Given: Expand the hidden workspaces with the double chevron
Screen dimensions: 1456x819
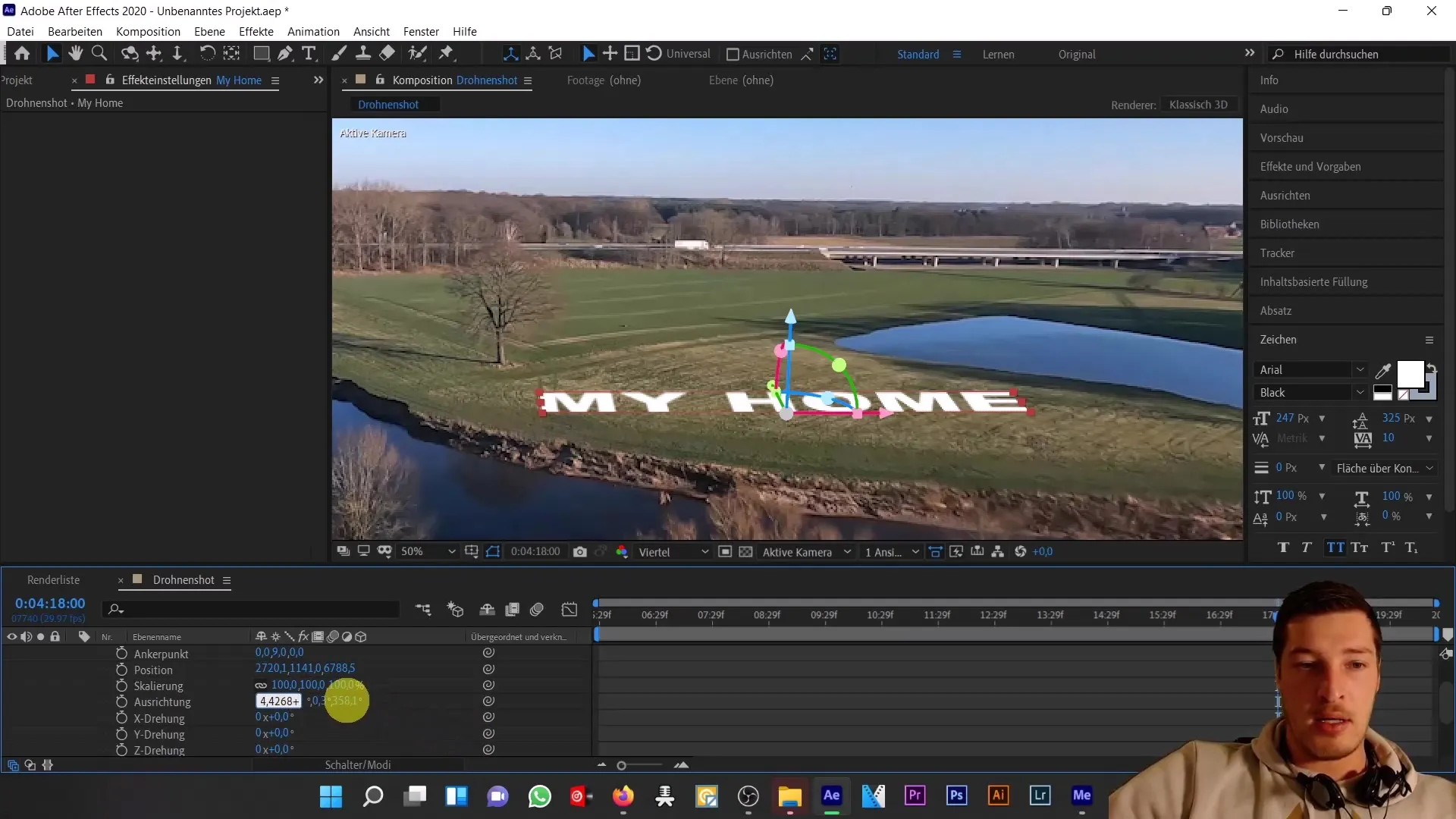Looking at the screenshot, I should (1250, 53).
